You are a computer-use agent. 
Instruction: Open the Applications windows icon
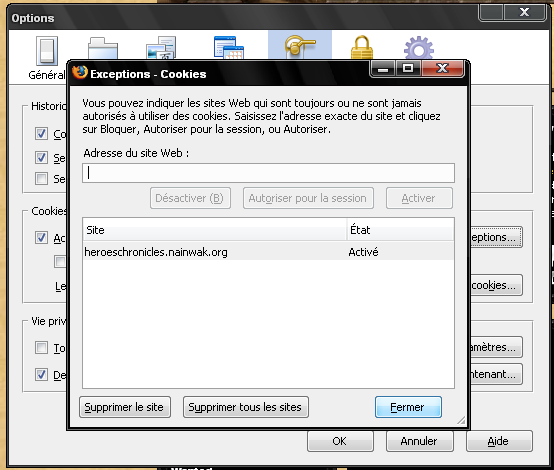(x=229, y=47)
